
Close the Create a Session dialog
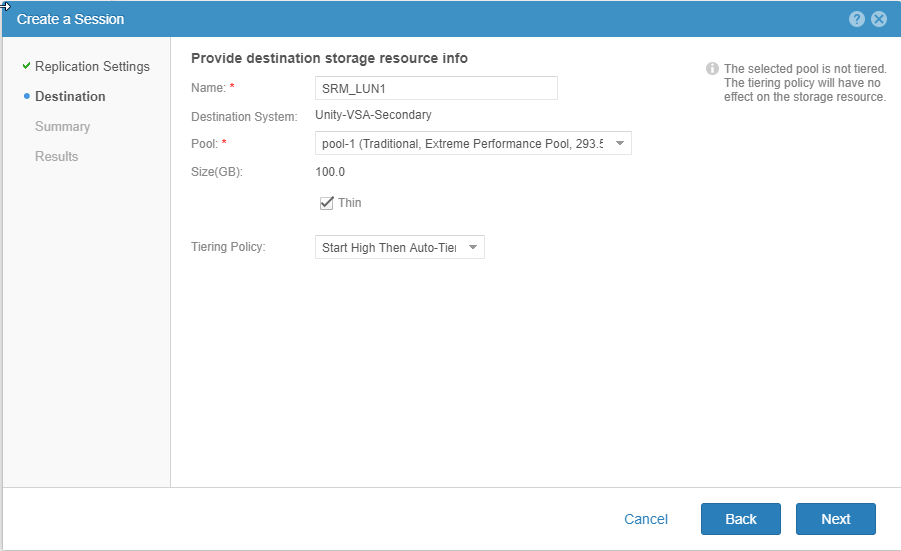(879, 19)
